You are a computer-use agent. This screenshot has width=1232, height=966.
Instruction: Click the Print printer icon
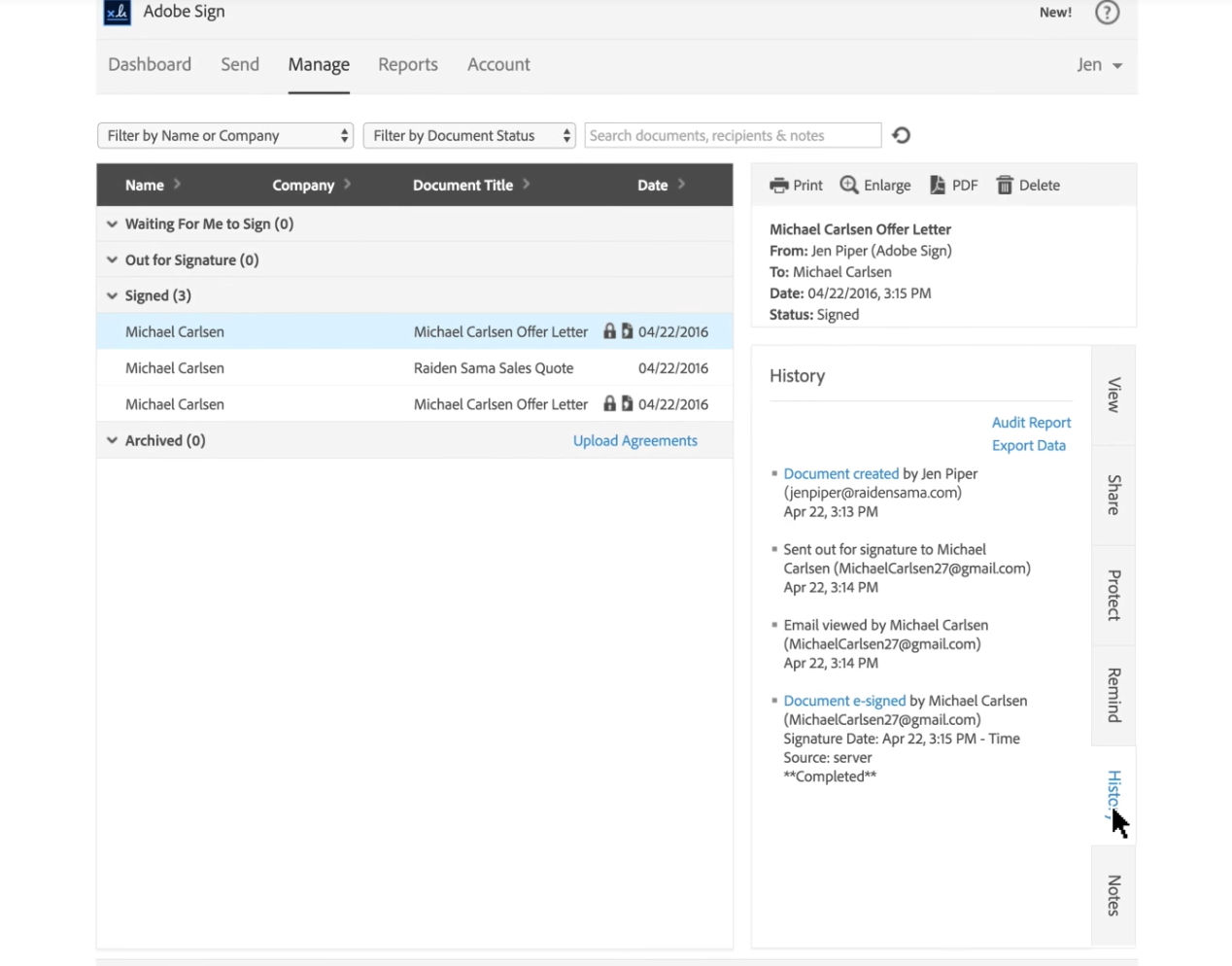coord(779,186)
